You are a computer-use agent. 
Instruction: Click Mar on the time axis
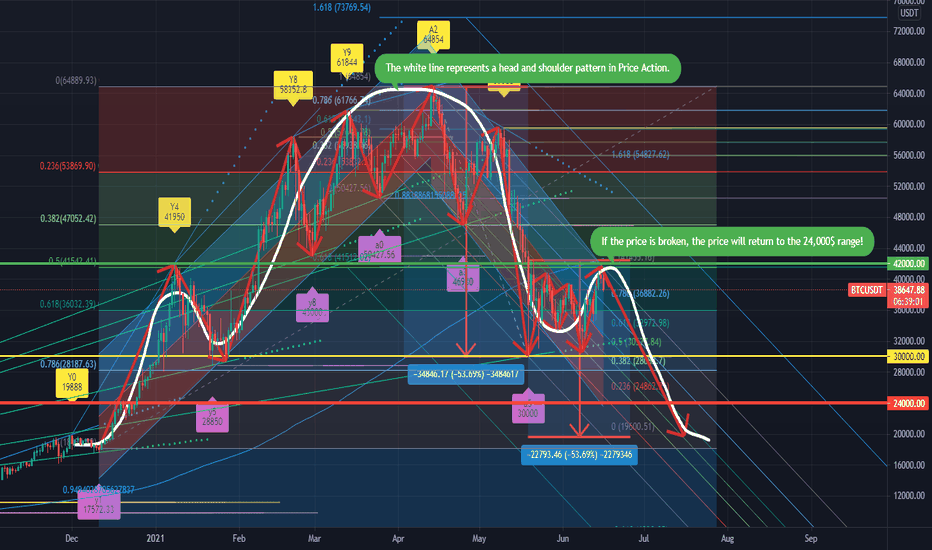(314, 539)
